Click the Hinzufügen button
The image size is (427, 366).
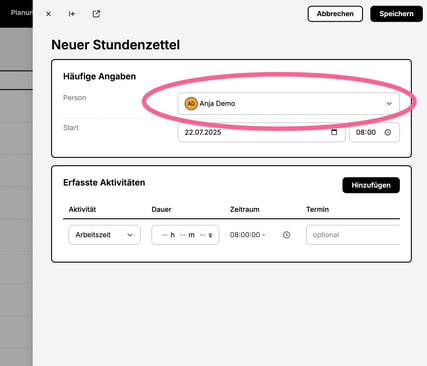coord(371,185)
